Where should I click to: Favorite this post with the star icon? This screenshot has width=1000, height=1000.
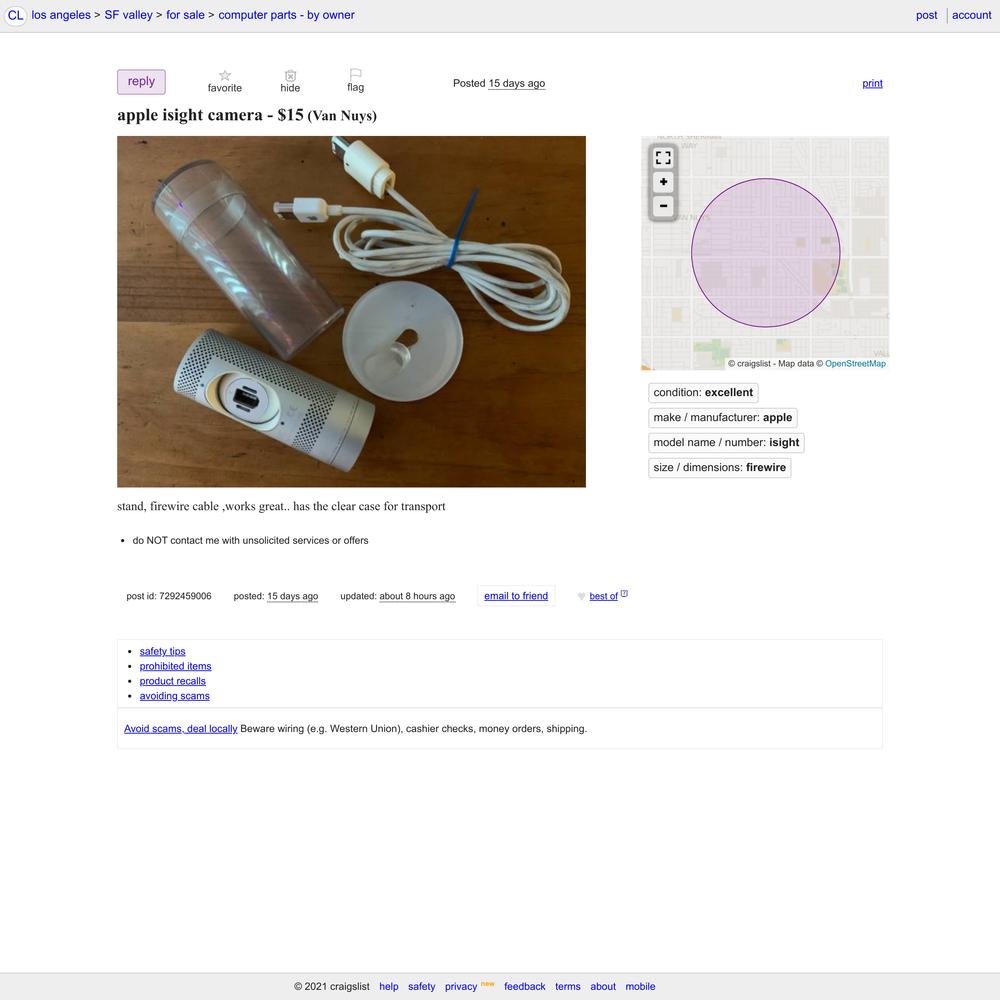coord(224,75)
